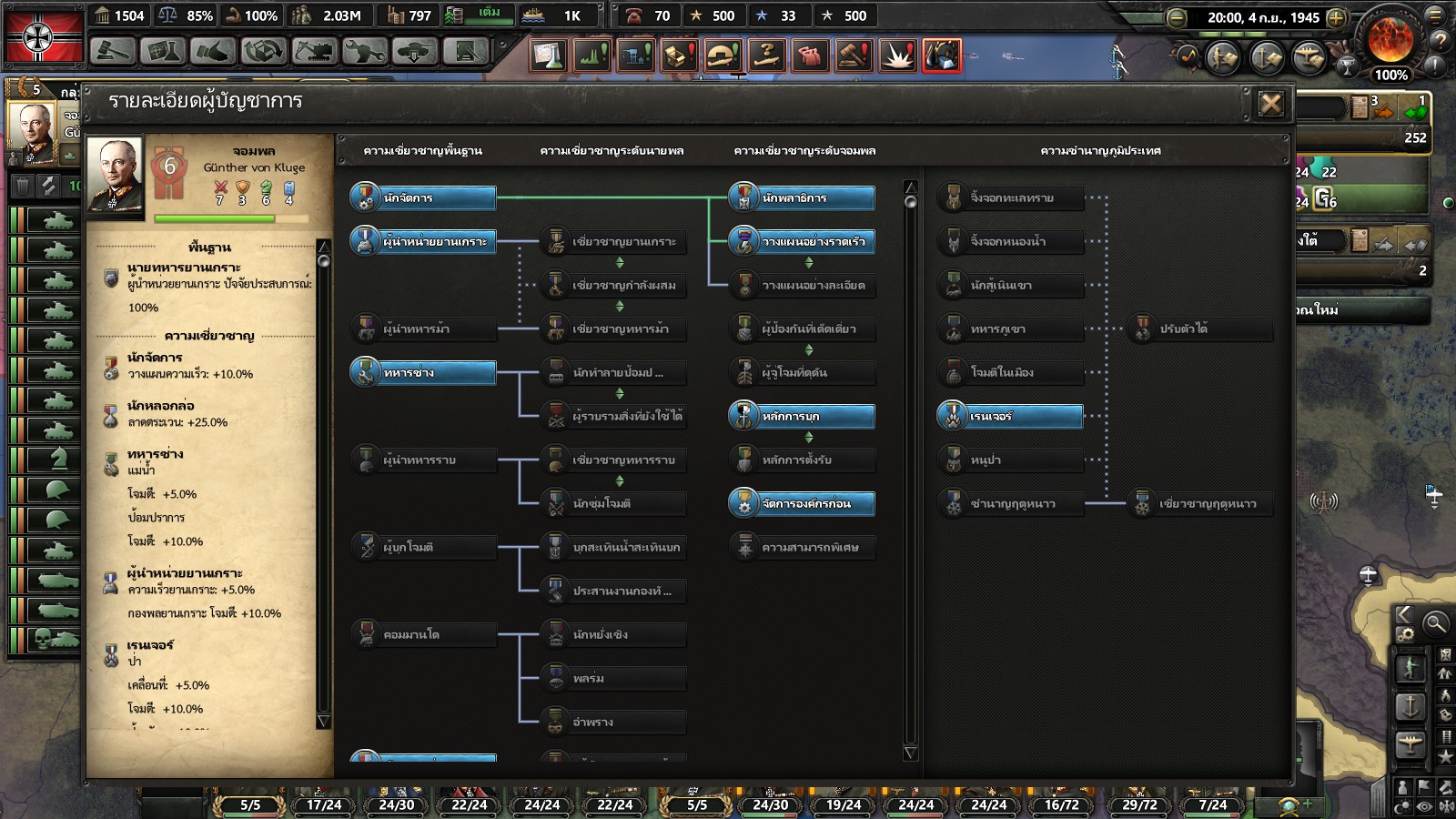The width and height of the screenshot is (1456, 819).
Task: Toggle land army map mode
Action: pos(1410,668)
